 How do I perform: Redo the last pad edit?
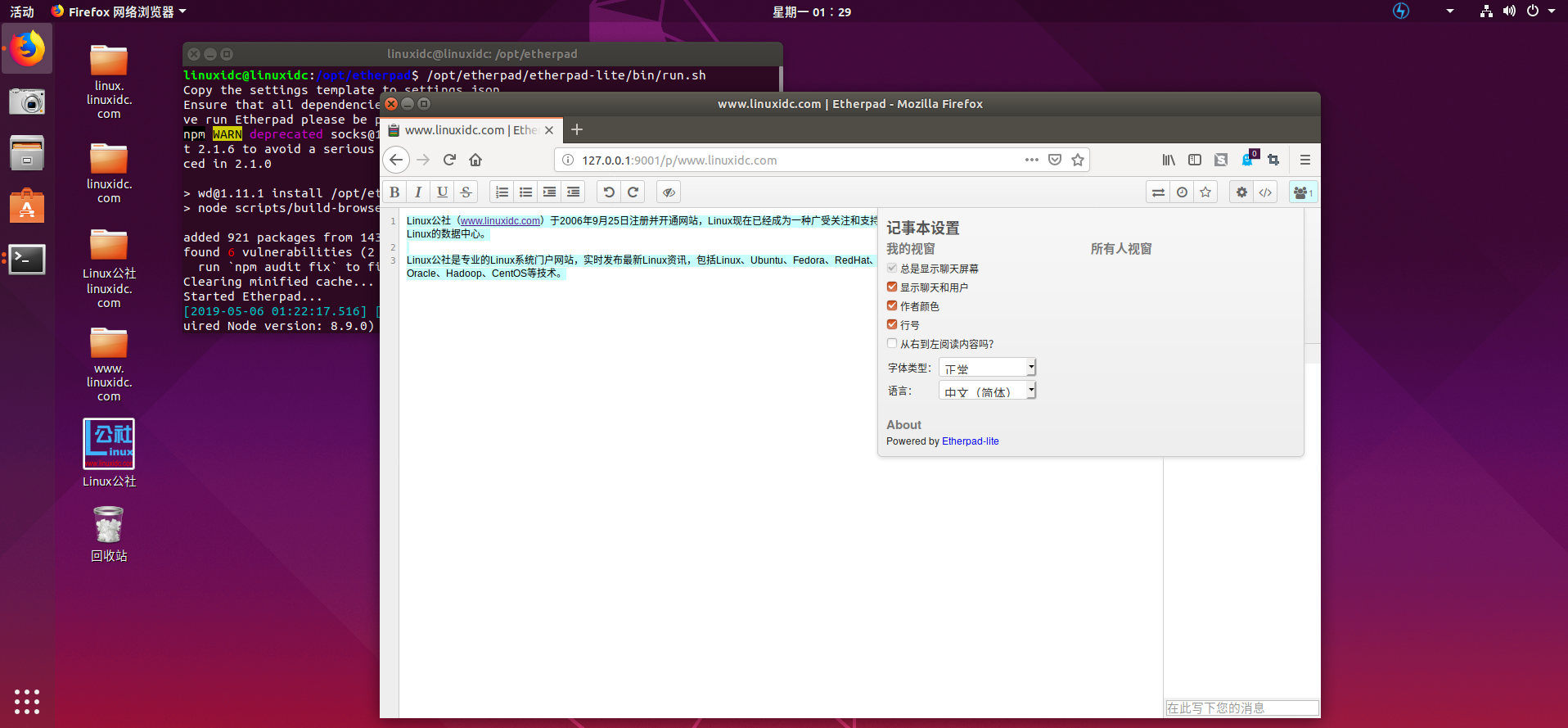[x=633, y=192]
